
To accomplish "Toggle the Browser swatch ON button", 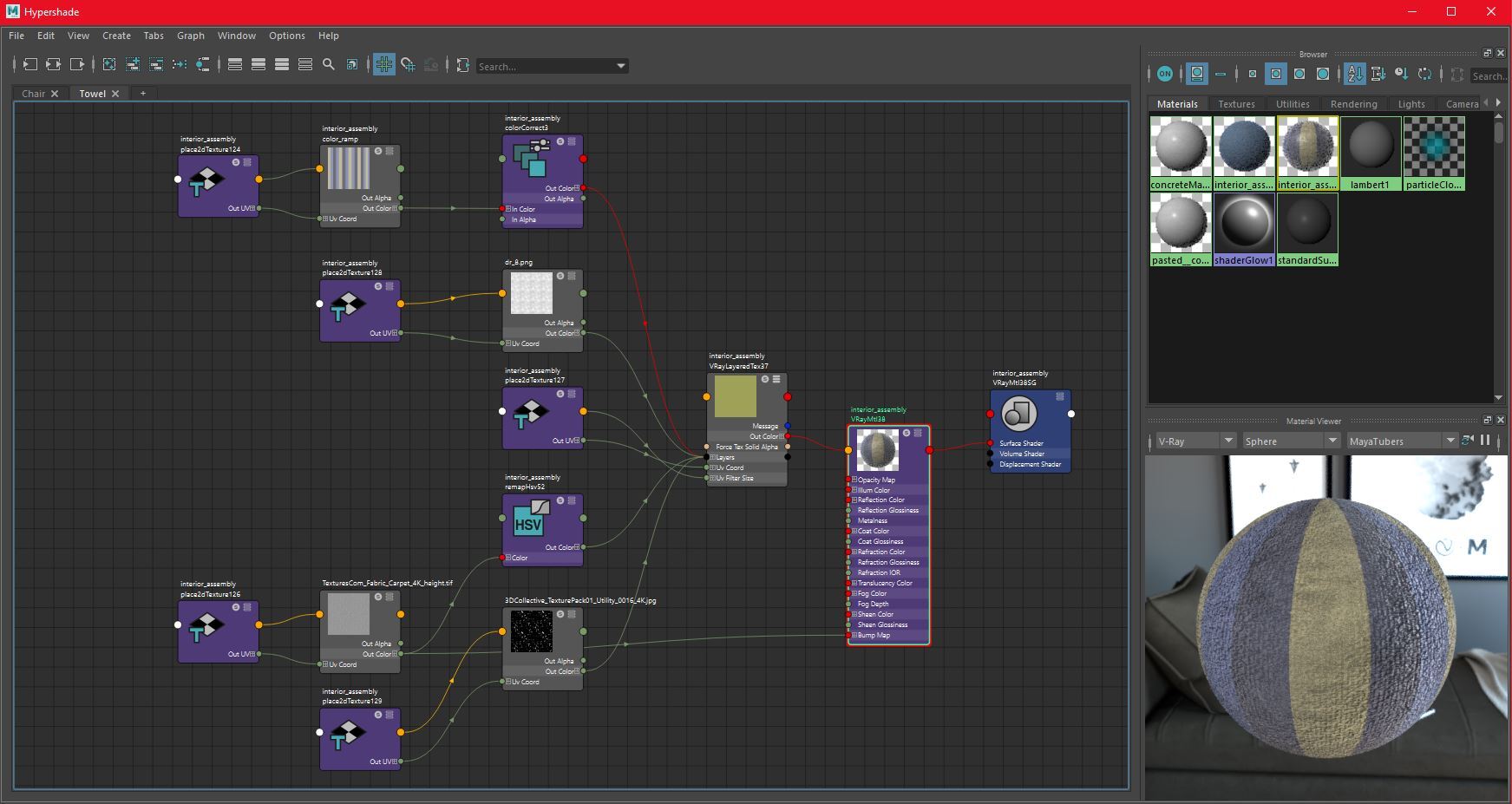I will pos(1165,74).
